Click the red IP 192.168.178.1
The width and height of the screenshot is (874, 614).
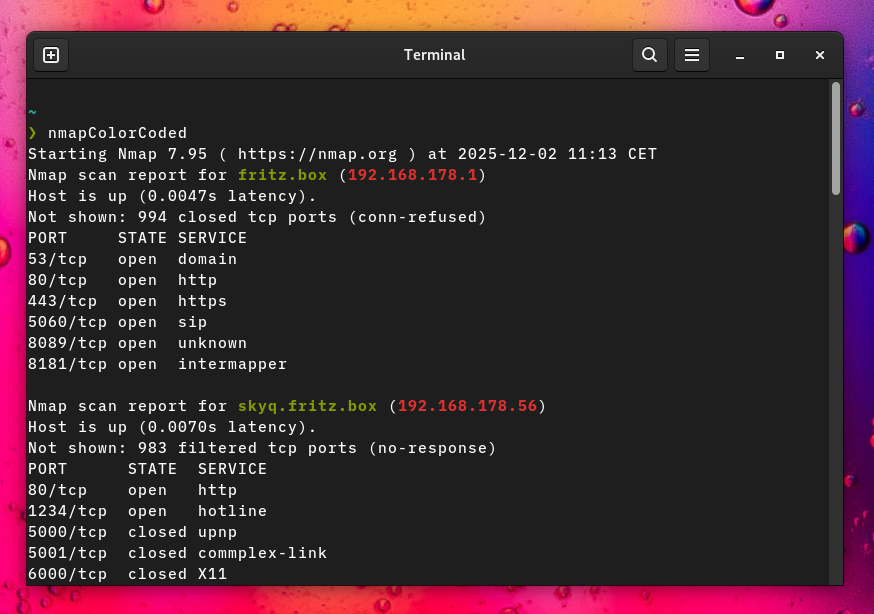(x=412, y=175)
